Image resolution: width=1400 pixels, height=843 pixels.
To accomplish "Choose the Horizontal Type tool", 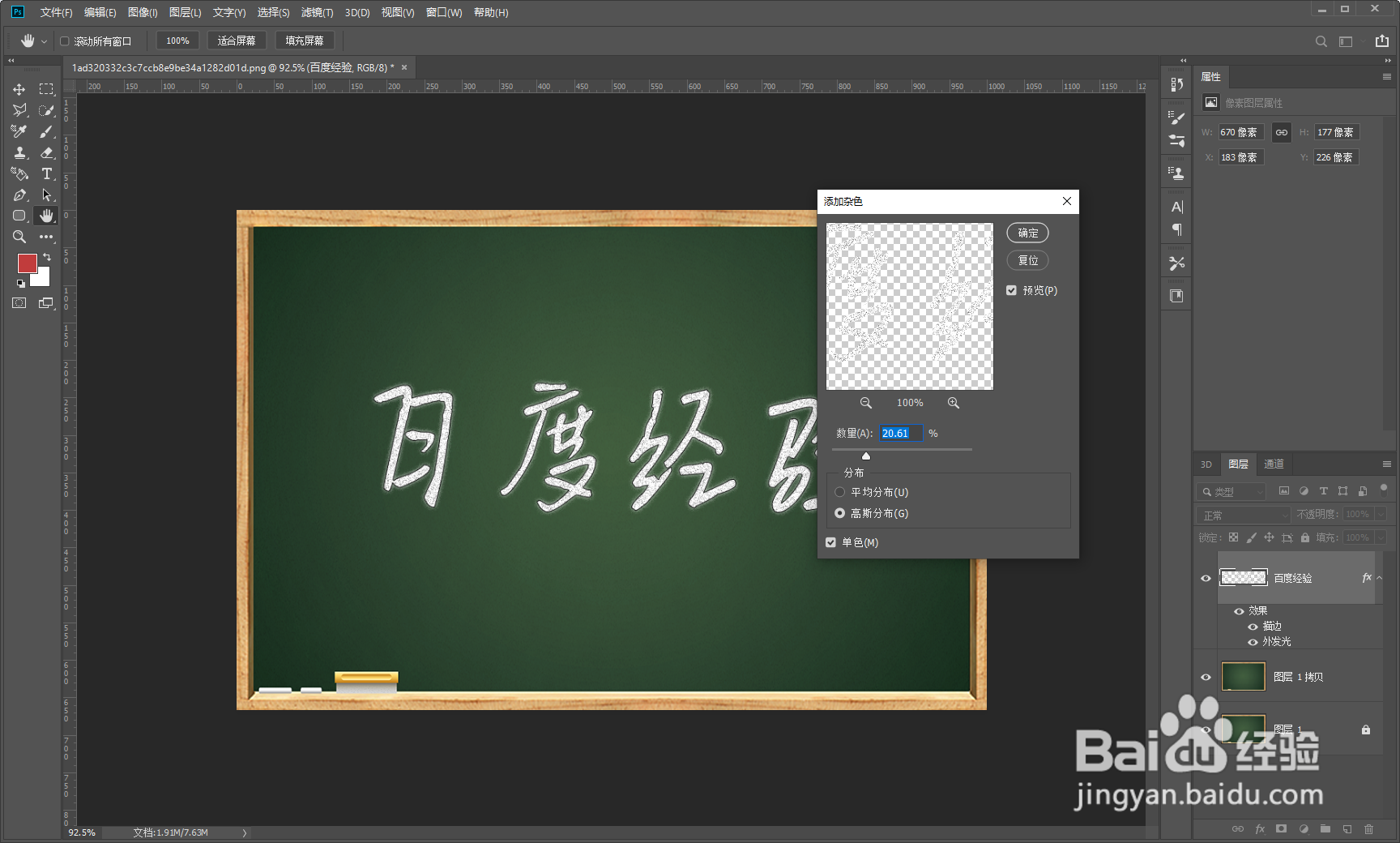I will coord(46,173).
